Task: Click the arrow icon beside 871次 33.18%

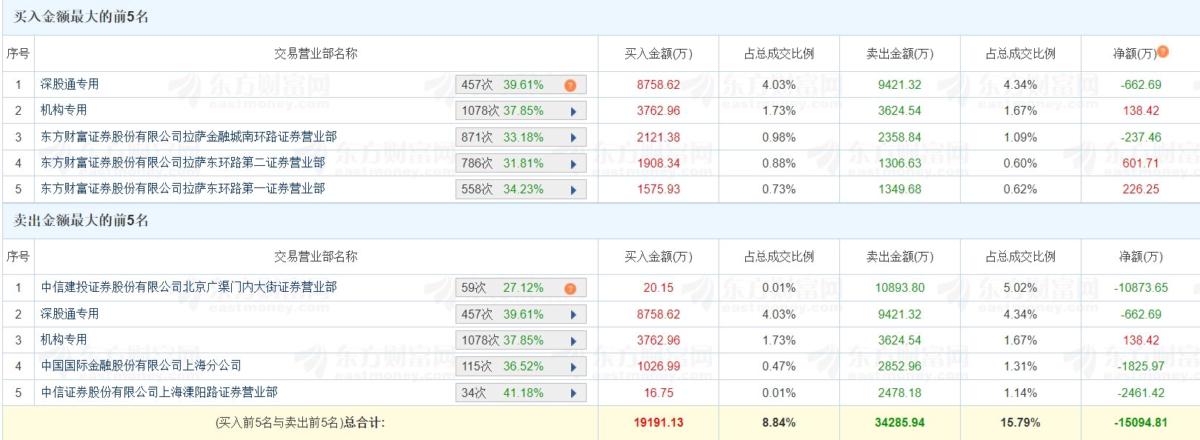Action: (574, 137)
